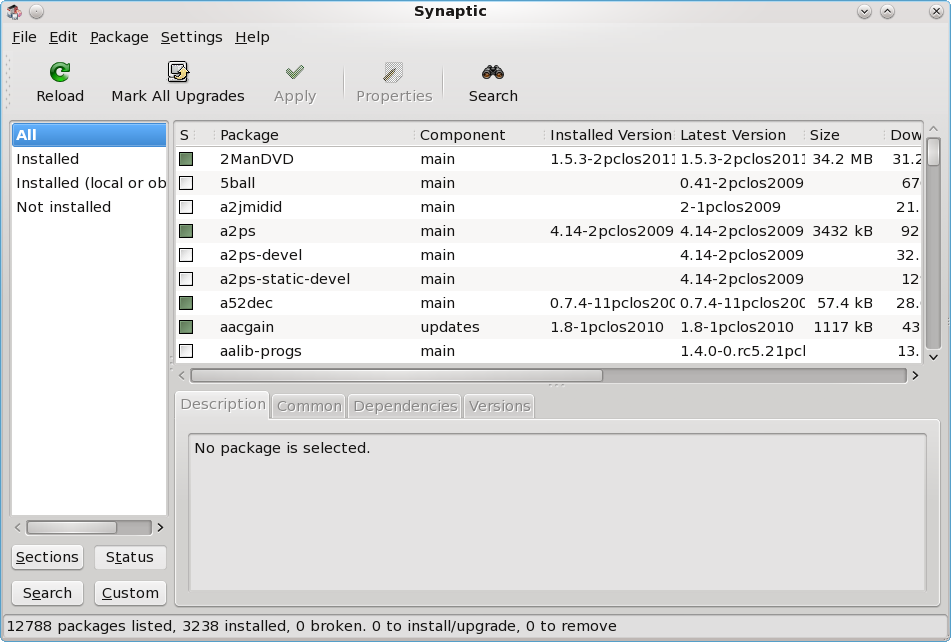Screen dimensions: 951x642
Task: Select the aalib-progs package name
Action: coord(261,351)
